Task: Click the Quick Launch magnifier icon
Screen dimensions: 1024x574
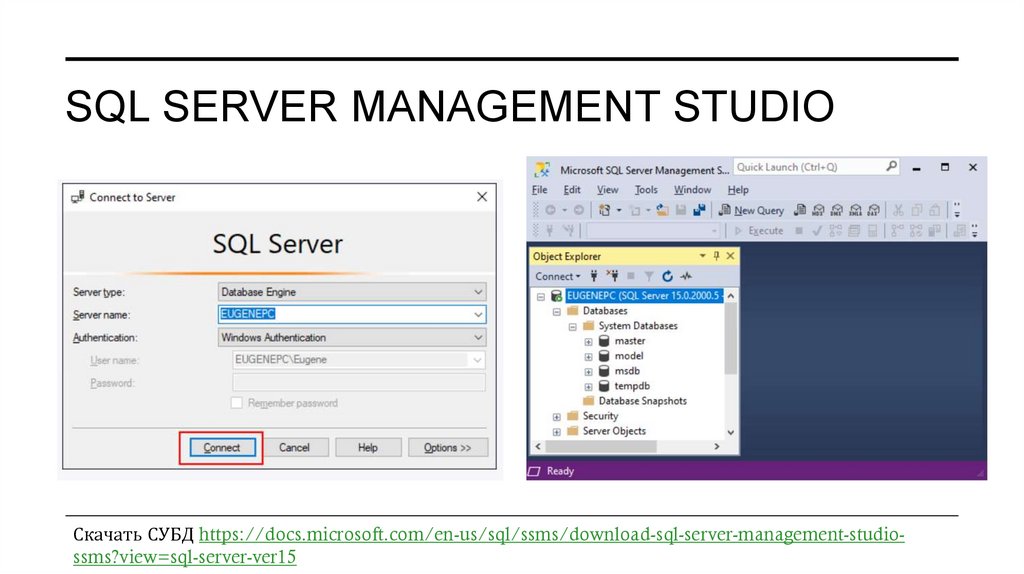Action: 891,167
